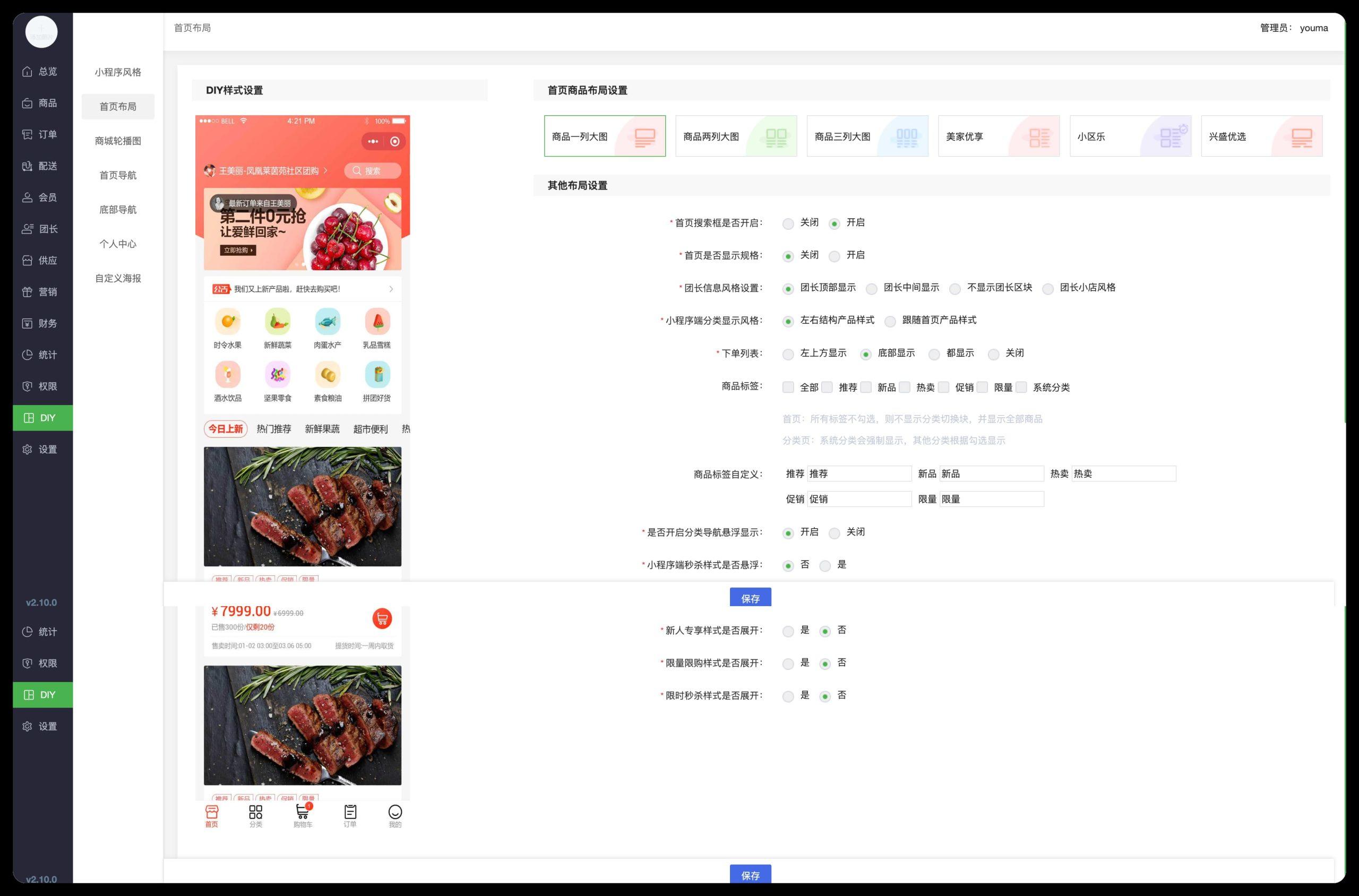Click the 购物车 cart icon in bottom nav
This screenshot has width=1359, height=896.
point(302,812)
